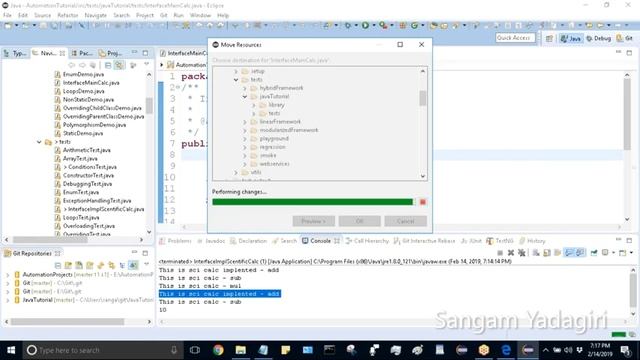Toggle Show Console When Standard Error Changes
640x360 pixels.
pos(580,253)
